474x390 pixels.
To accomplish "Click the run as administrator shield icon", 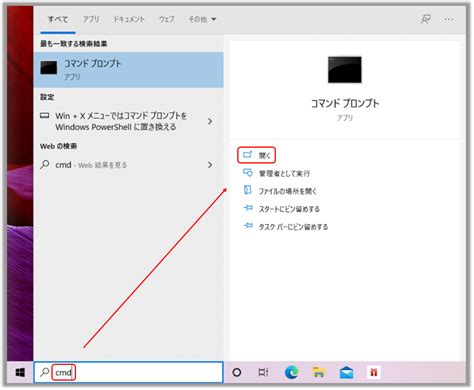I will [248, 173].
